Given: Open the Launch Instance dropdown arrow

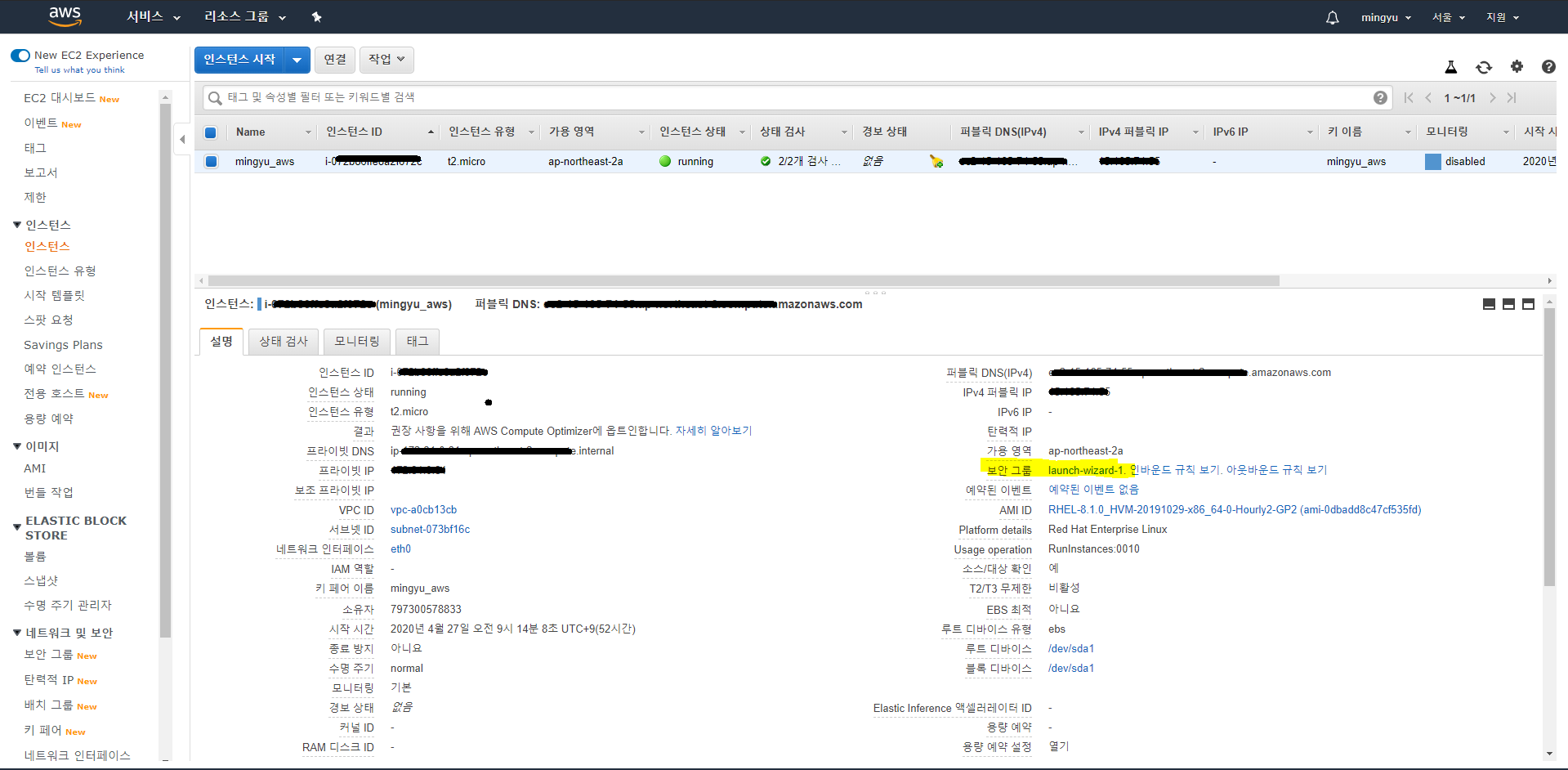Looking at the screenshot, I should pos(297,60).
